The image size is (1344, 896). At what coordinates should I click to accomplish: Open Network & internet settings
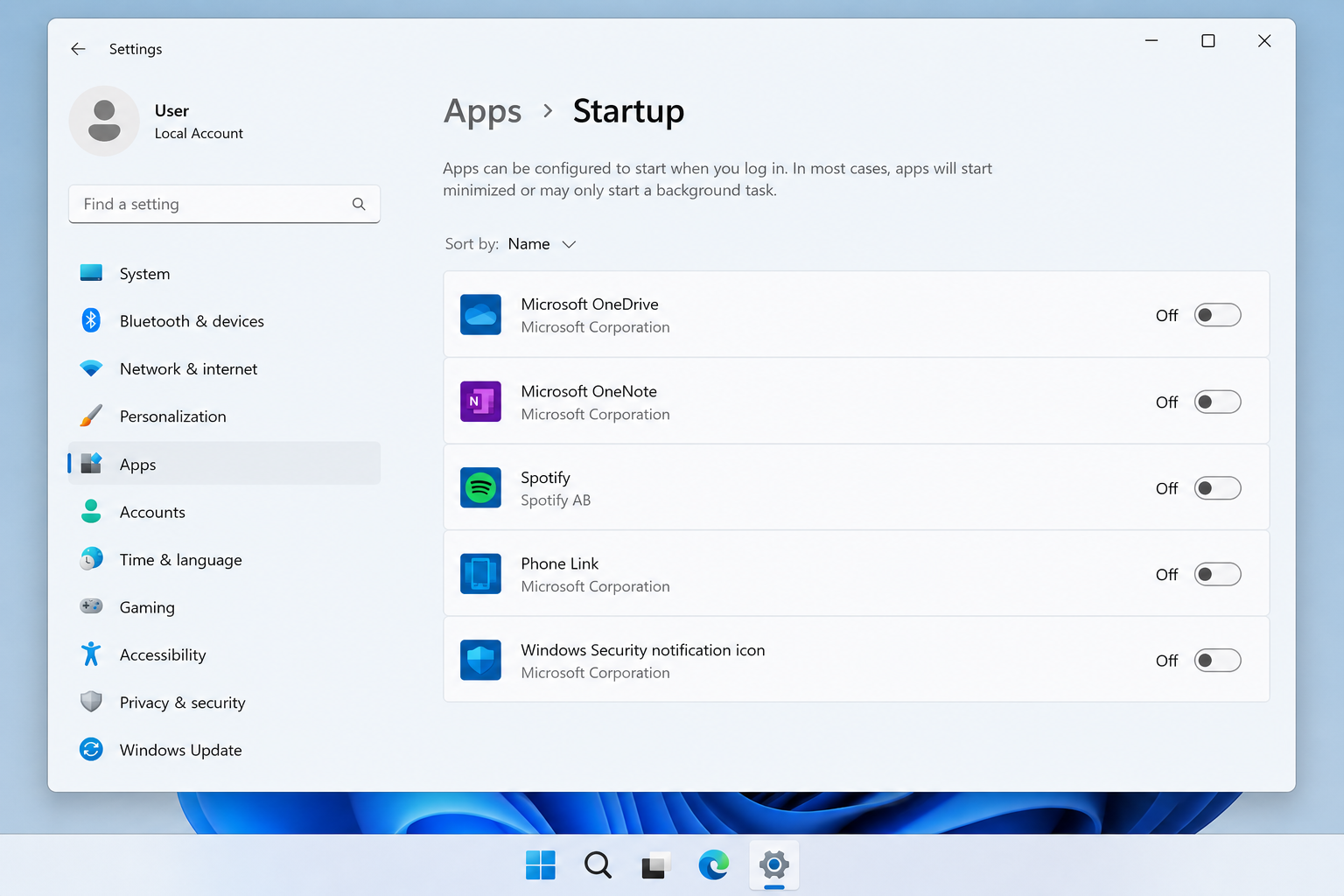(x=224, y=368)
